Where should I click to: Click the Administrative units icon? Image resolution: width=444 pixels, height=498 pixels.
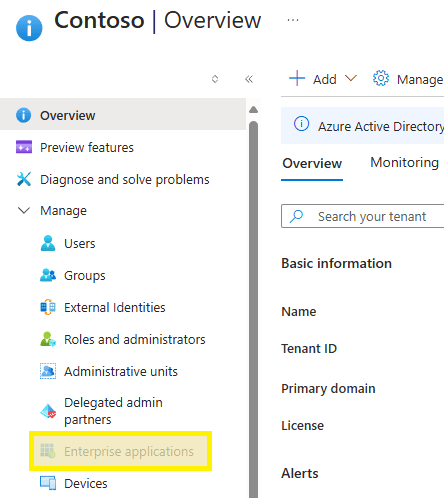(48, 371)
